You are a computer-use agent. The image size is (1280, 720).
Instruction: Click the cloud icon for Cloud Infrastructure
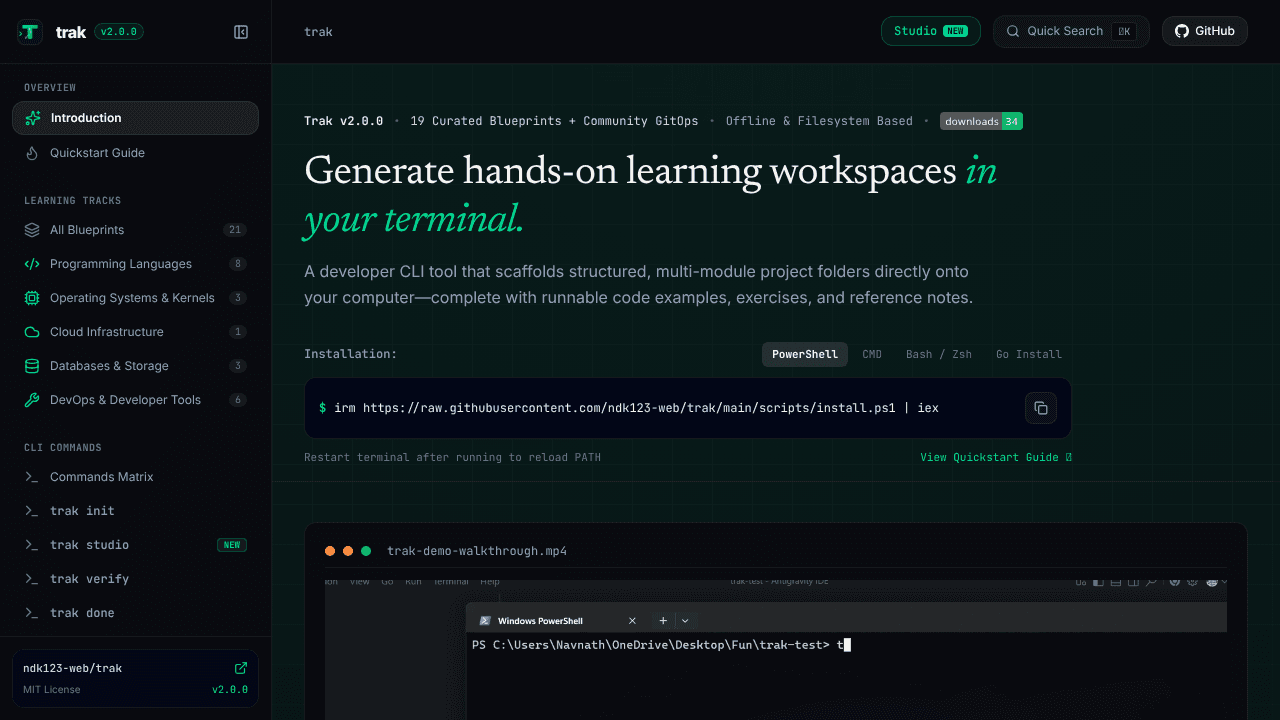point(32,332)
